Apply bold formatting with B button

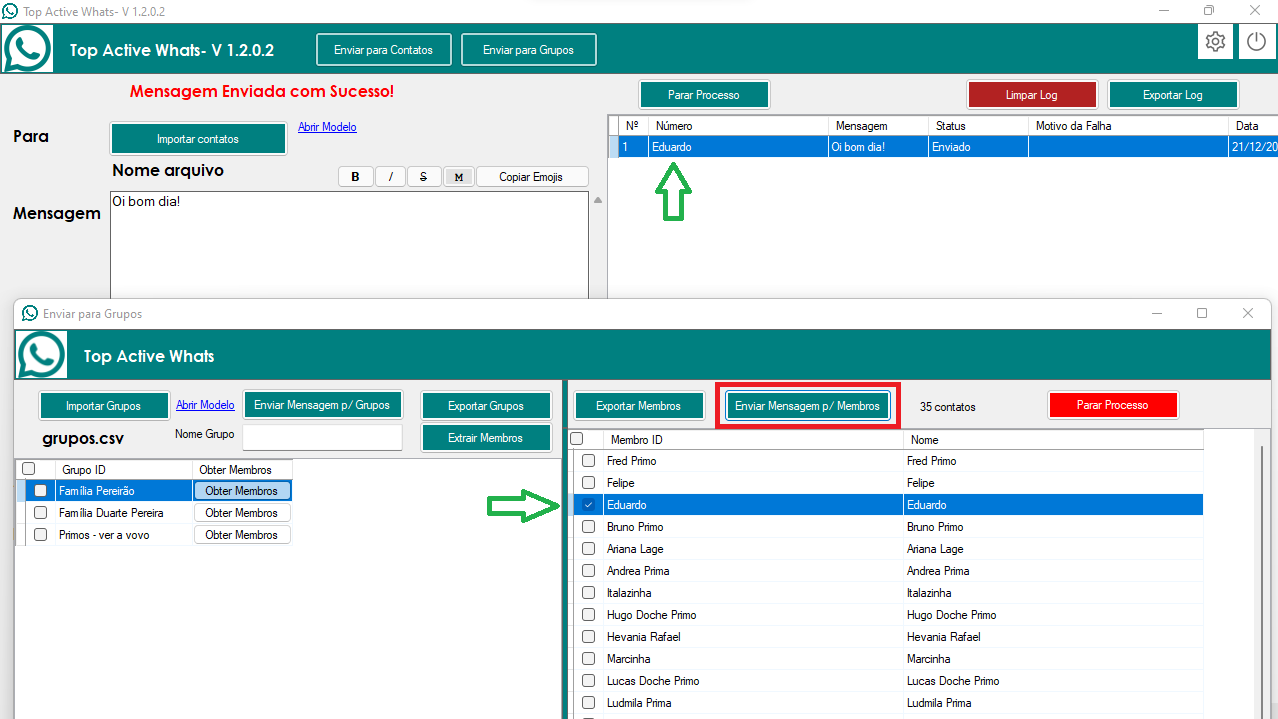355,177
